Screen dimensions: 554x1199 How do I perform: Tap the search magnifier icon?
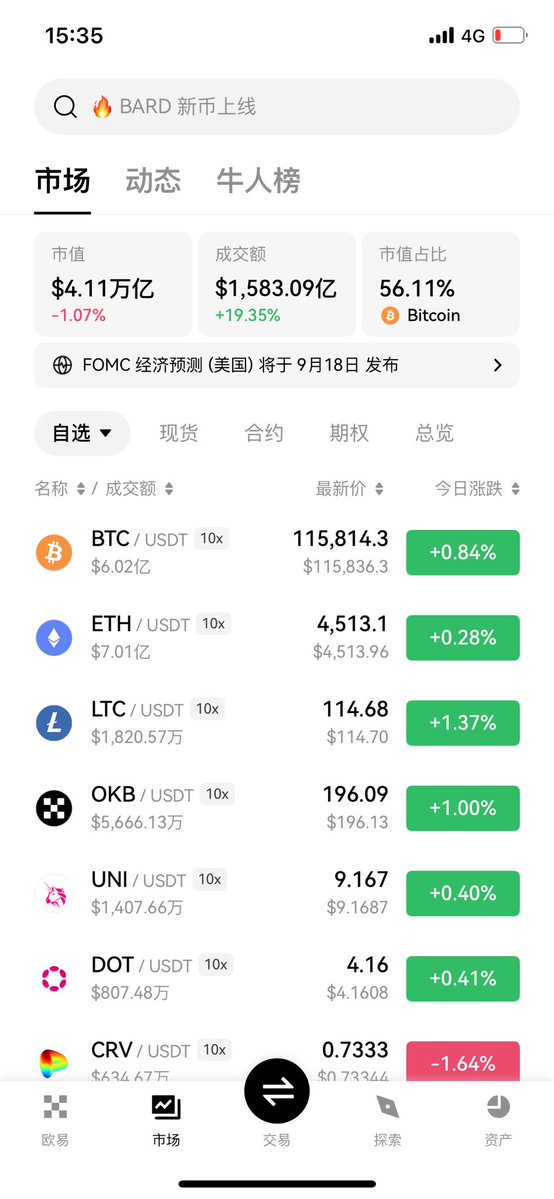65,106
